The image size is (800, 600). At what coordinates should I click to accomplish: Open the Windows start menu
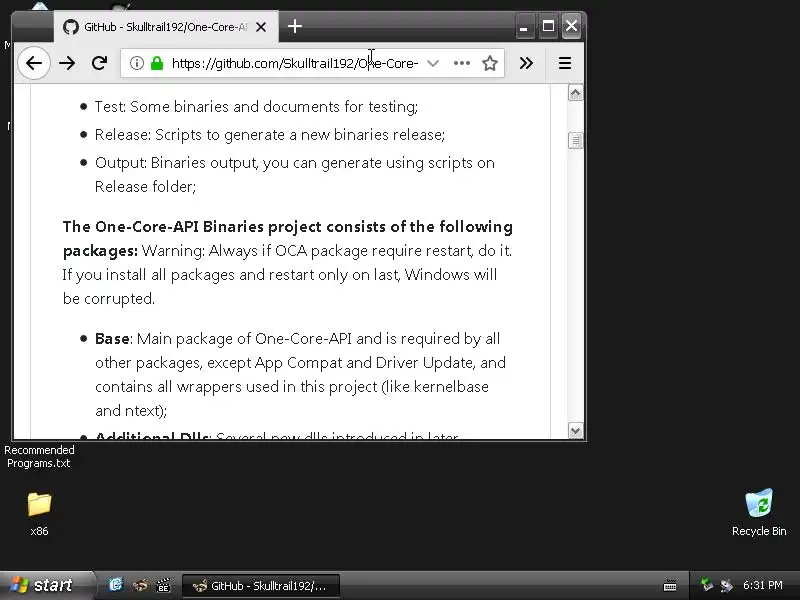pyautogui.click(x=47, y=585)
